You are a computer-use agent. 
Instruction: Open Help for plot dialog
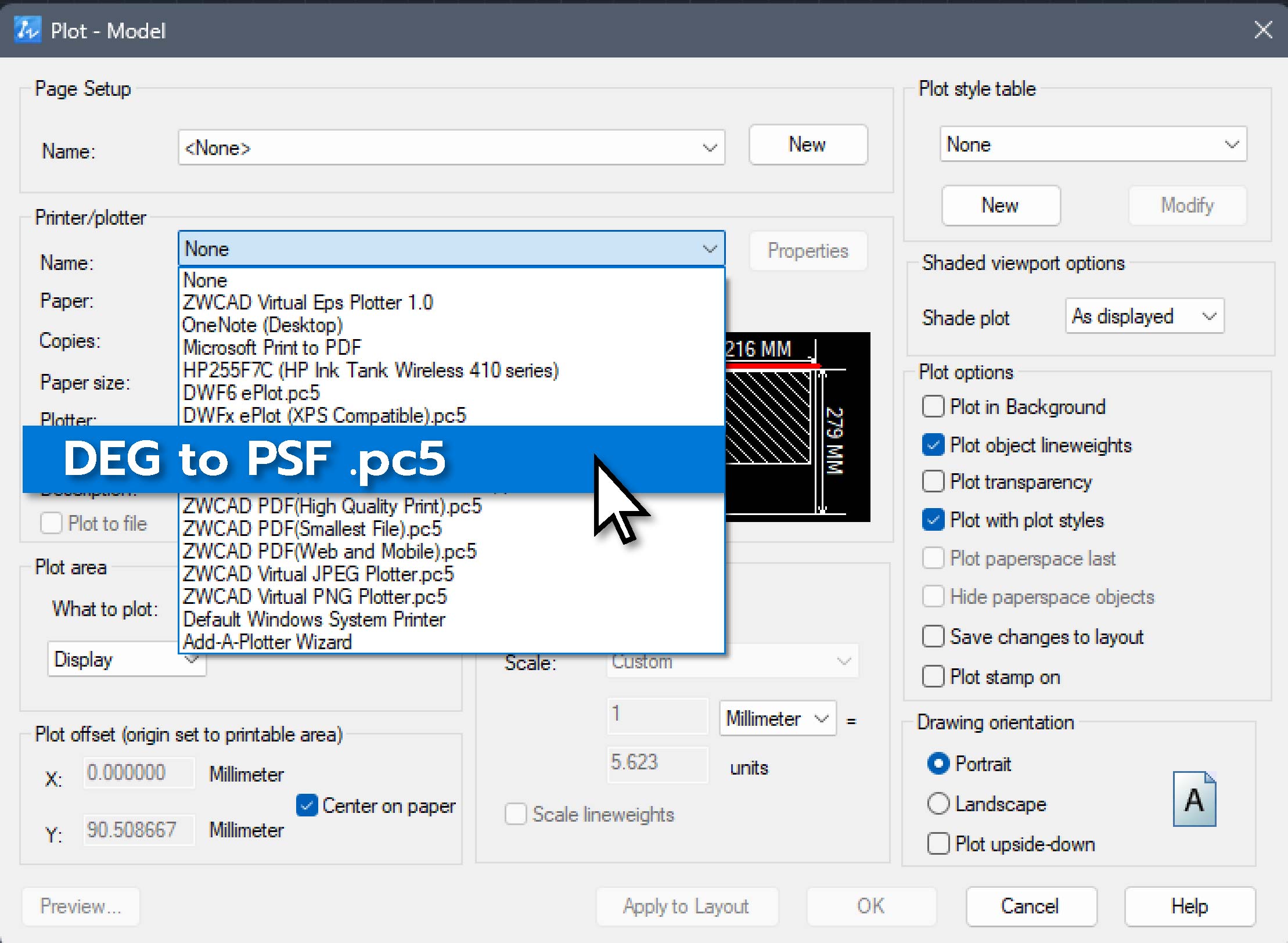[x=1189, y=906]
